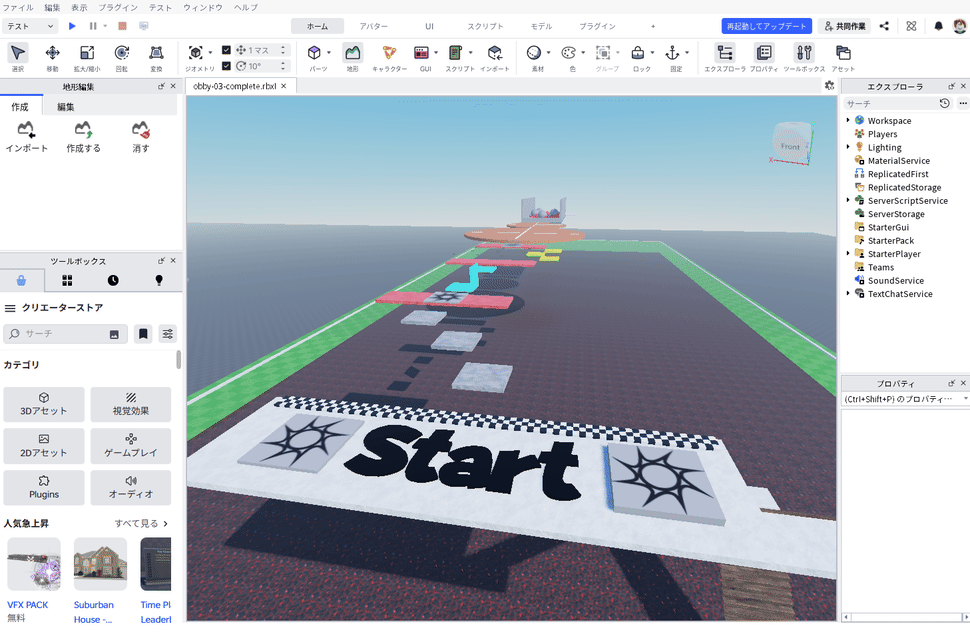Image resolution: width=970 pixels, height=642 pixels.
Task: Open viewport settings gear
Action: (830, 86)
